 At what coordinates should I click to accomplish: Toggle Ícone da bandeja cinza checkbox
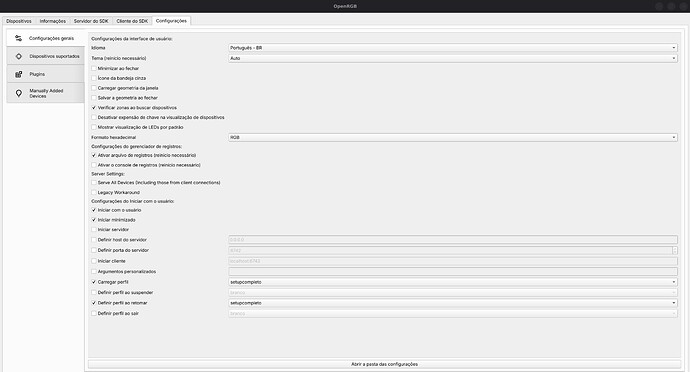94,78
